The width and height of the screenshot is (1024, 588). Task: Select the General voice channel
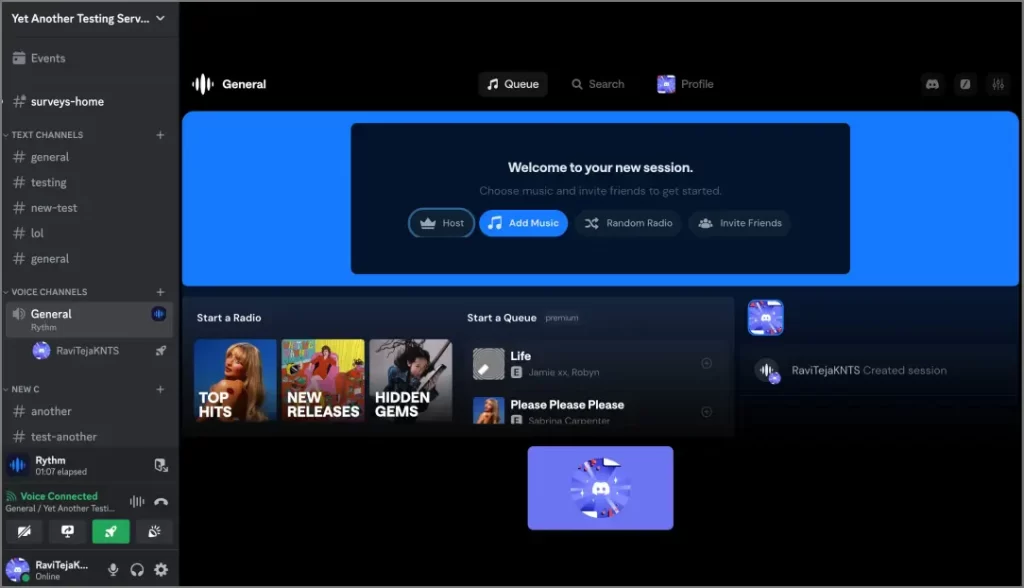[x=89, y=319]
